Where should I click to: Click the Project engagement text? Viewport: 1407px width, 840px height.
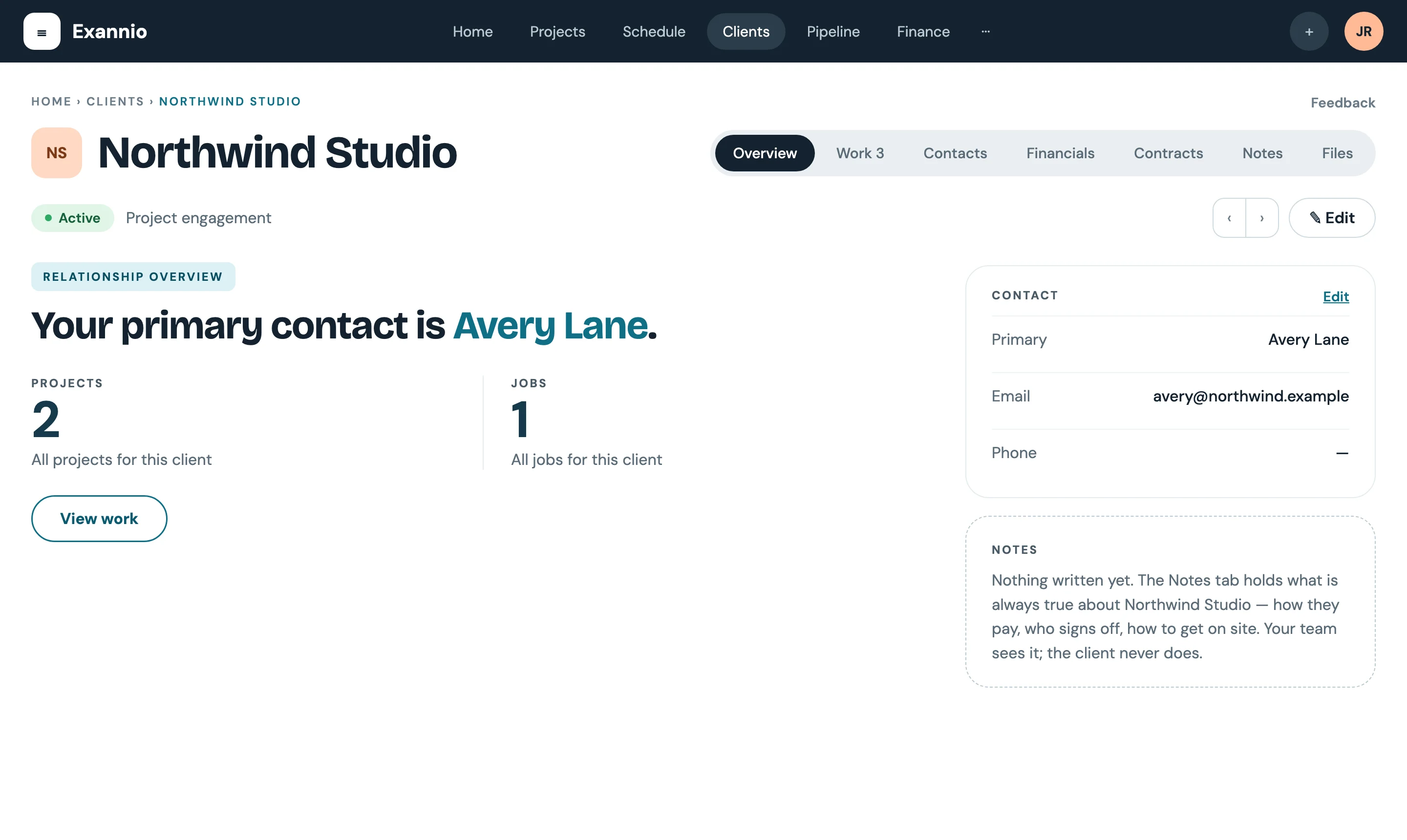point(198,218)
